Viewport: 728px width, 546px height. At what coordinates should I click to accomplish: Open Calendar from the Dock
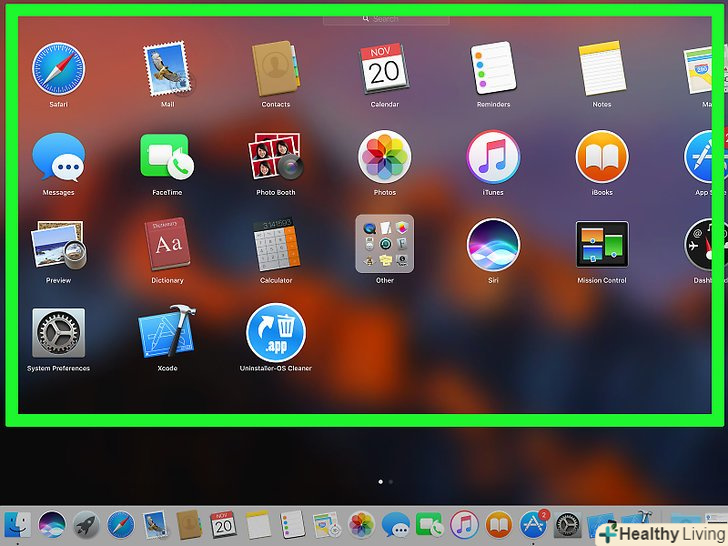(224, 525)
